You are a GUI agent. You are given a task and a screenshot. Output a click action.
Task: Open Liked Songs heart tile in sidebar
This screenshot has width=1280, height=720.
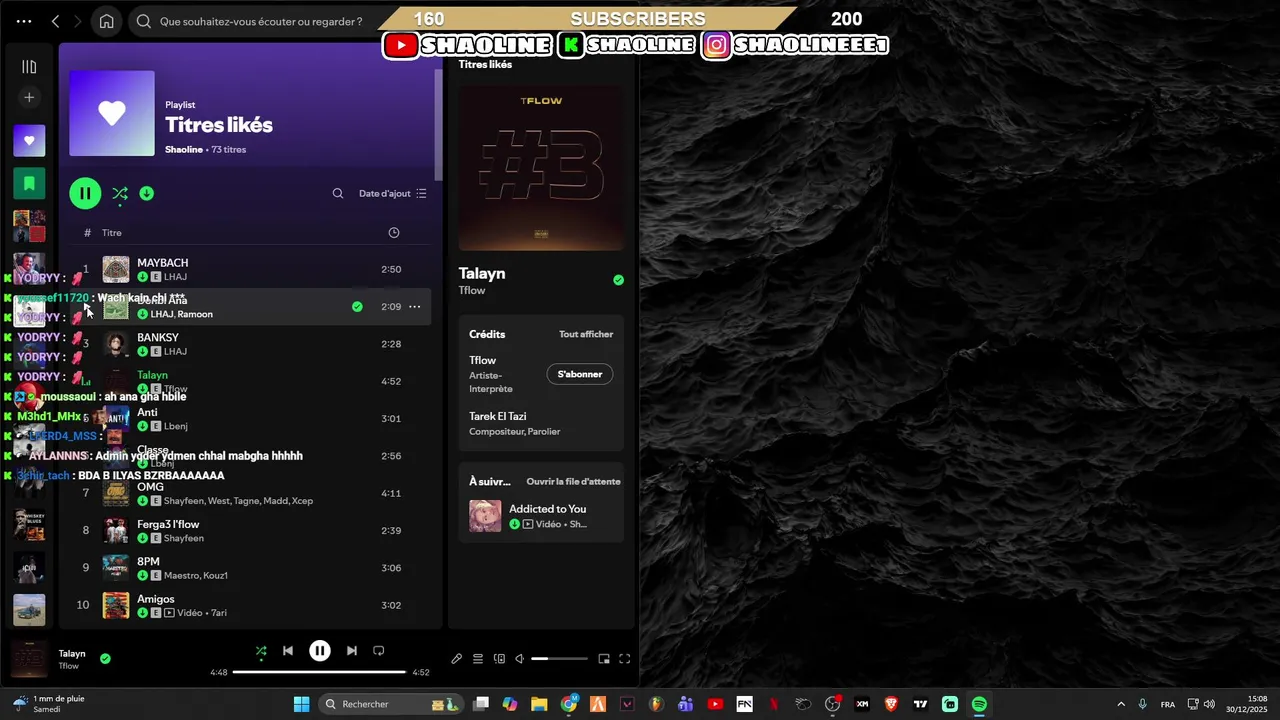click(x=29, y=141)
